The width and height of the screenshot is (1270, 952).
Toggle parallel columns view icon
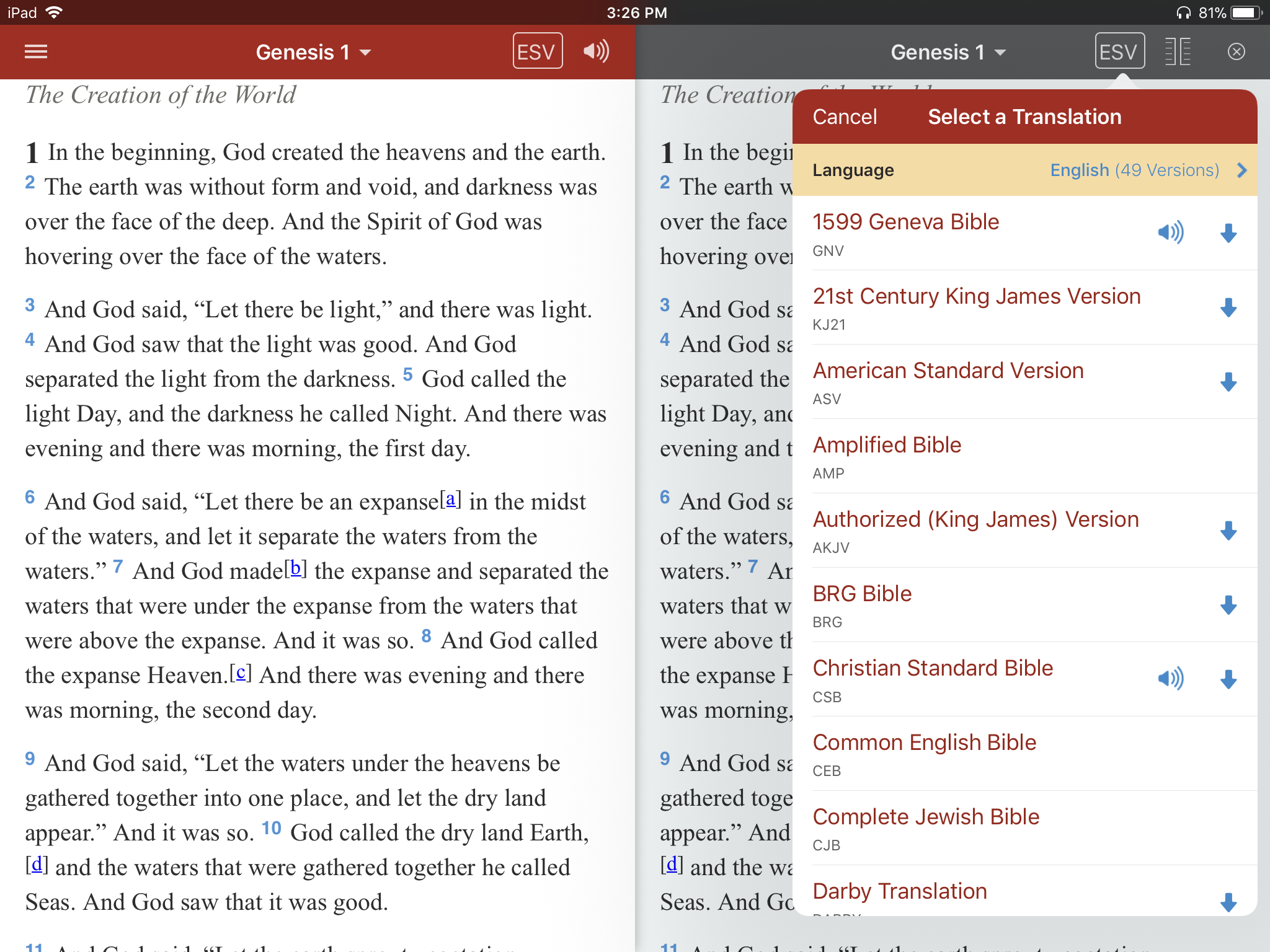(1178, 51)
